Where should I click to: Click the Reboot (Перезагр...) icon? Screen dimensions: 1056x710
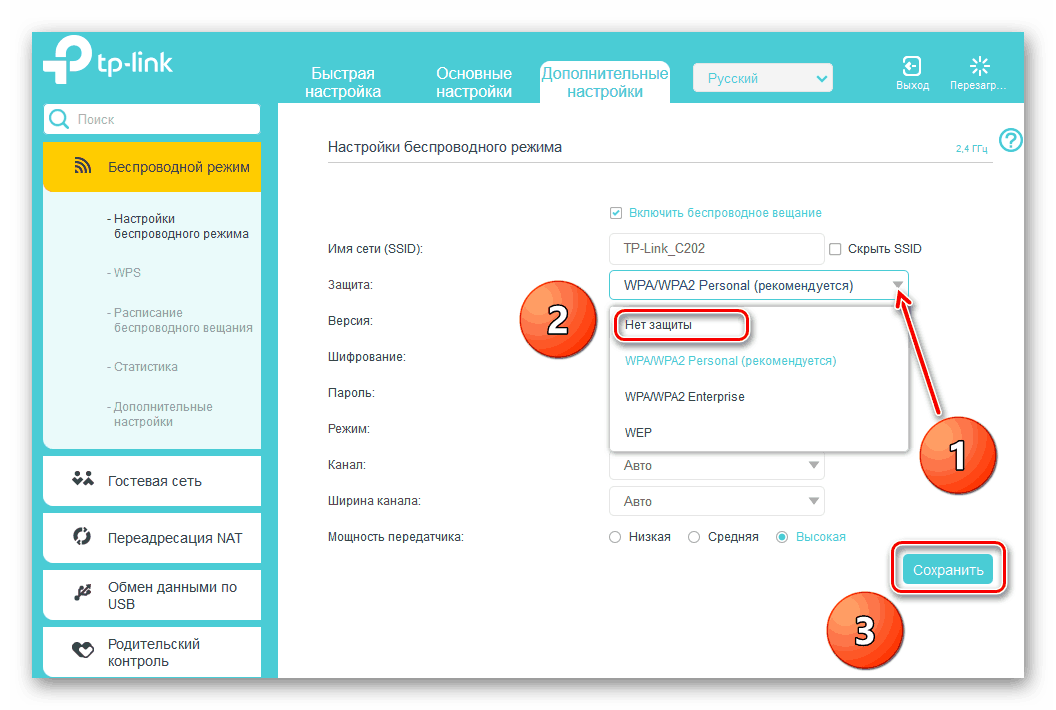tap(979, 67)
